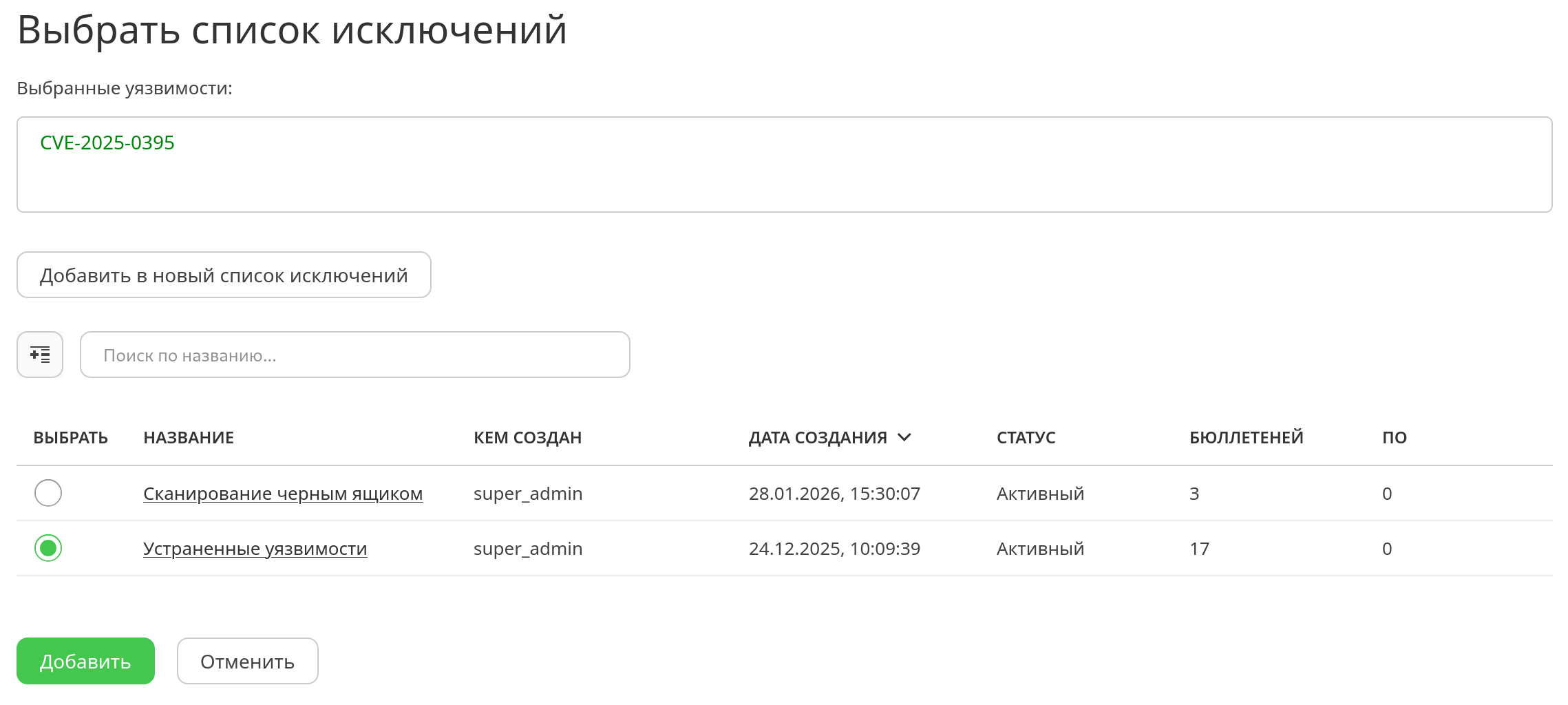Sort the table by Дата создания header

pos(818,437)
